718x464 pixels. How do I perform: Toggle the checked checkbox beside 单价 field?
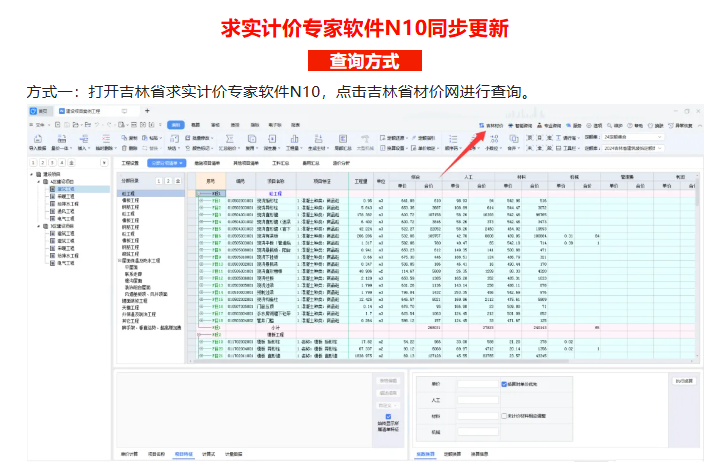pyautogui.click(x=504, y=384)
